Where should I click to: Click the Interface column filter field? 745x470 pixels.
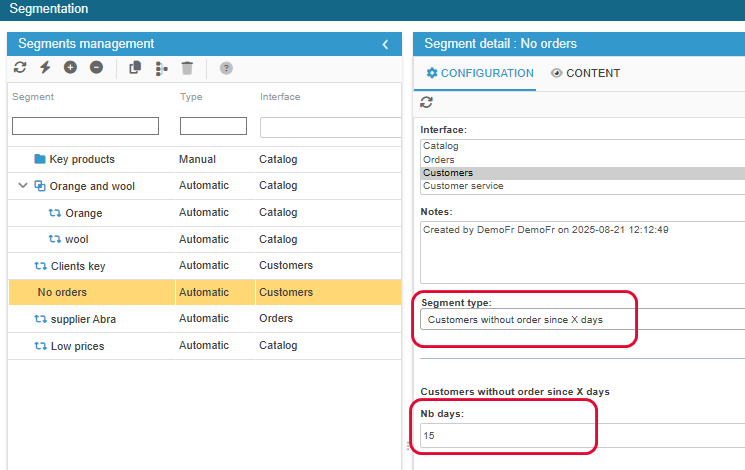331,128
